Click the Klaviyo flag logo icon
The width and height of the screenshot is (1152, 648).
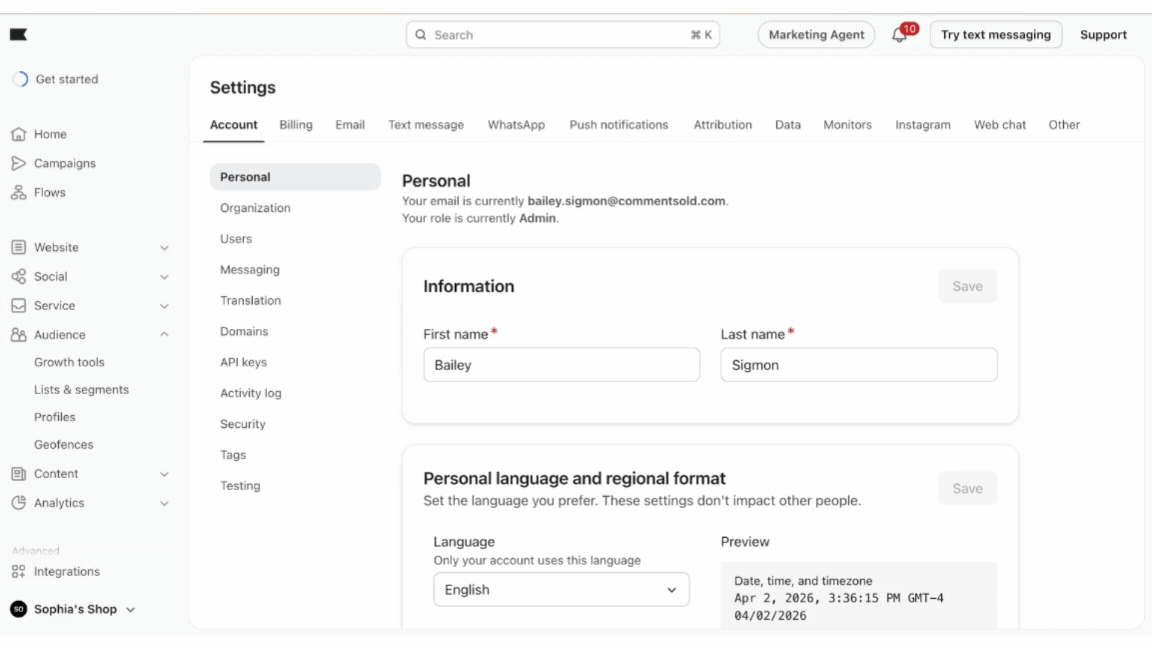18,35
